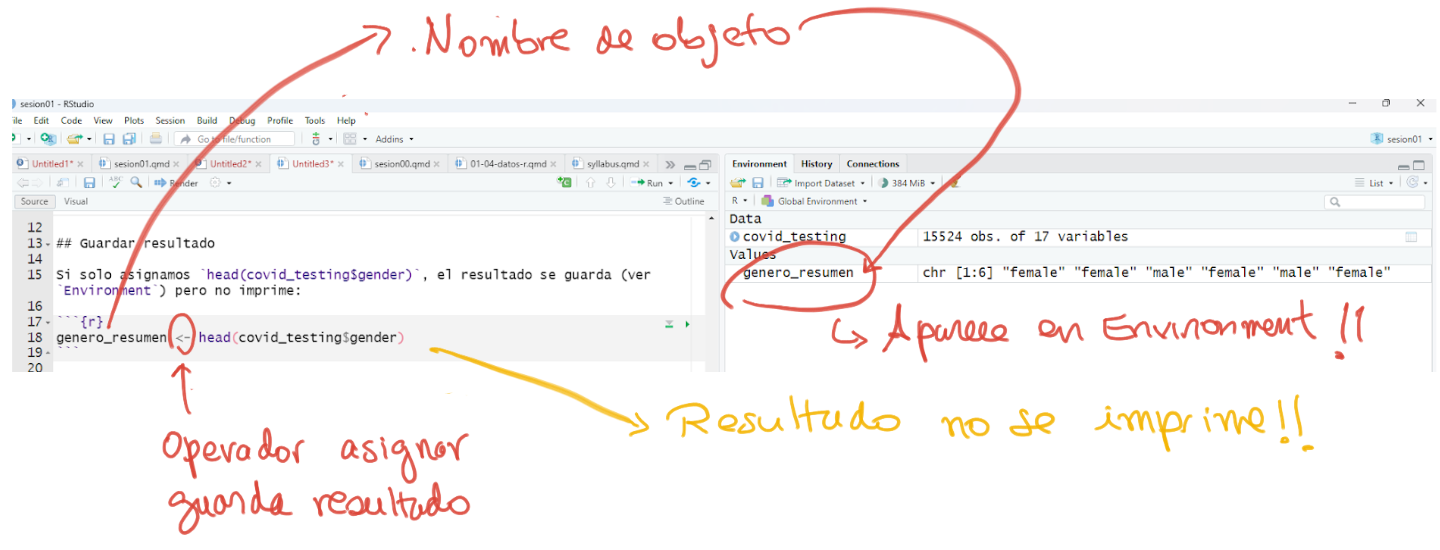Open the Run dropdown arrow
The width and height of the screenshot is (1440, 550).
(670, 183)
